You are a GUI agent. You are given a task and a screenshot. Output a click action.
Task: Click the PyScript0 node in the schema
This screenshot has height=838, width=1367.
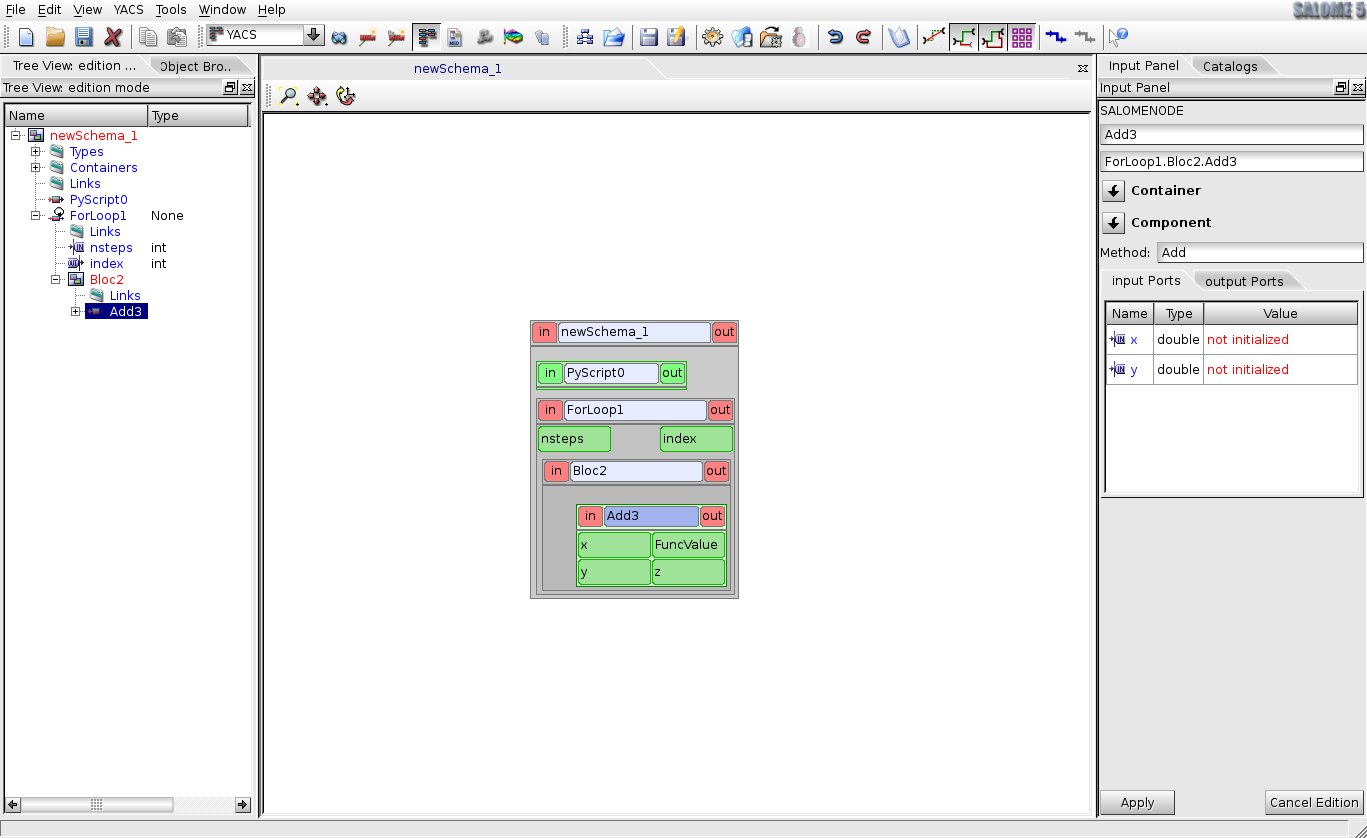(x=611, y=373)
